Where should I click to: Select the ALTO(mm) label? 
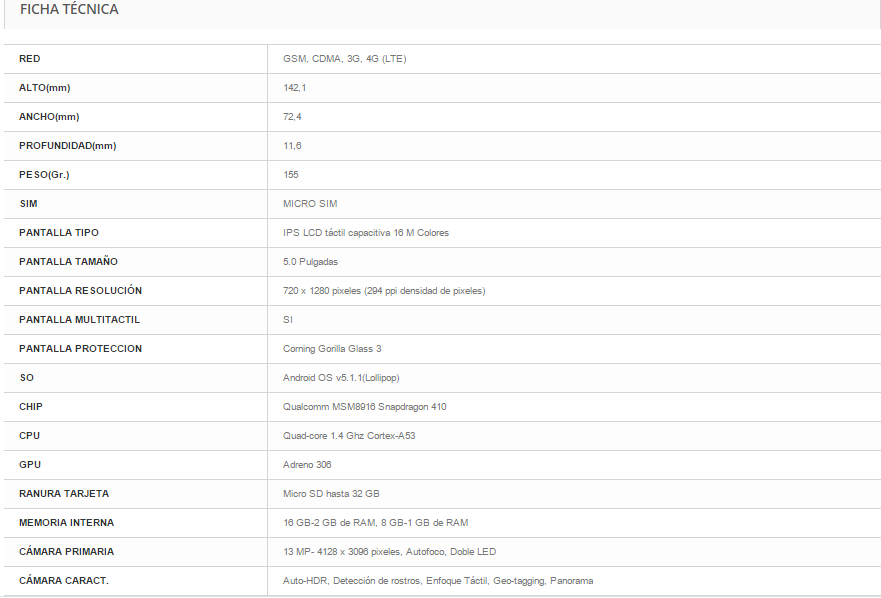coord(44,88)
